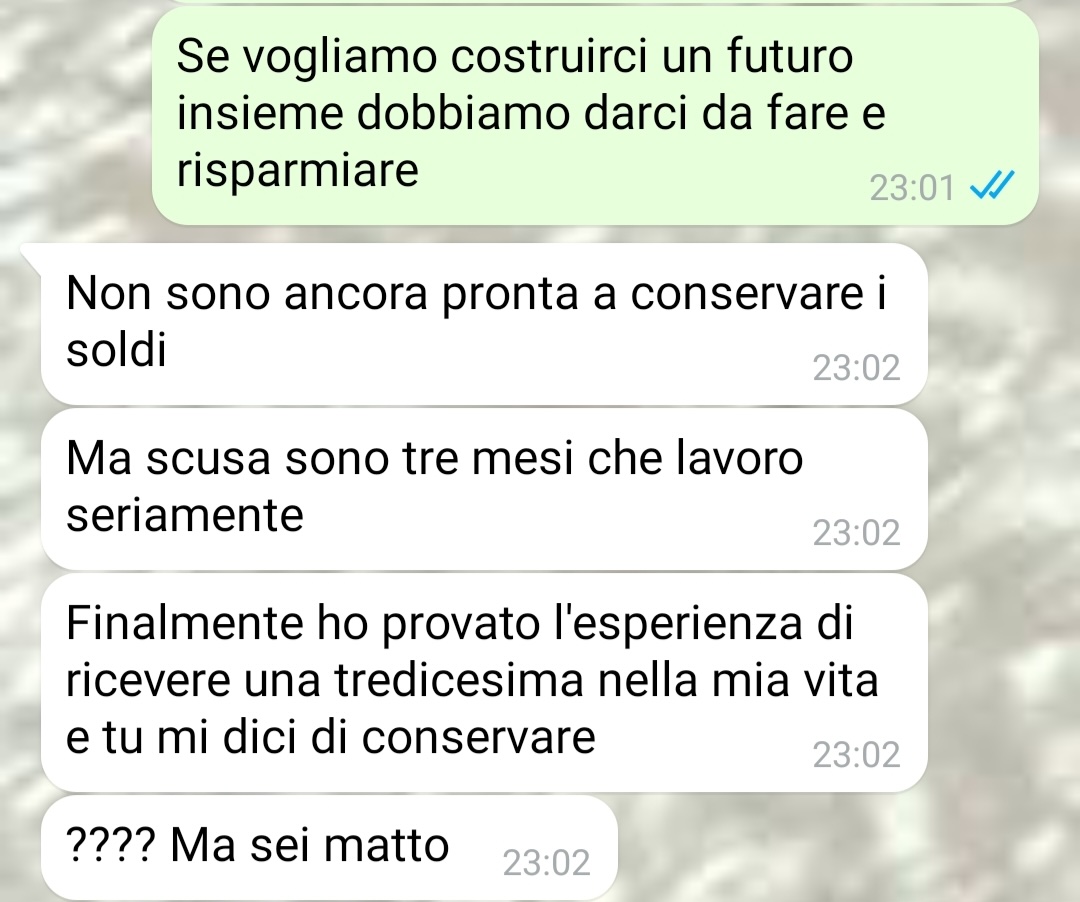Tap the 23:01 timestamp on sent message

click(912, 188)
